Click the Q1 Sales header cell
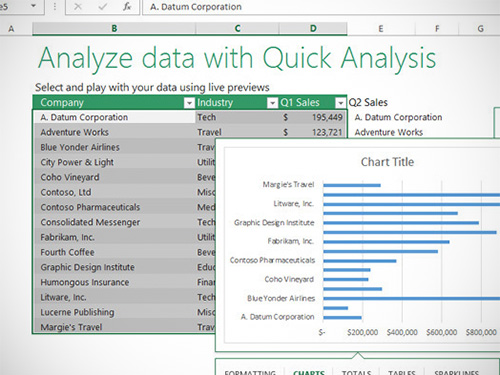Viewport: 500px width, 375px height. tap(313, 102)
